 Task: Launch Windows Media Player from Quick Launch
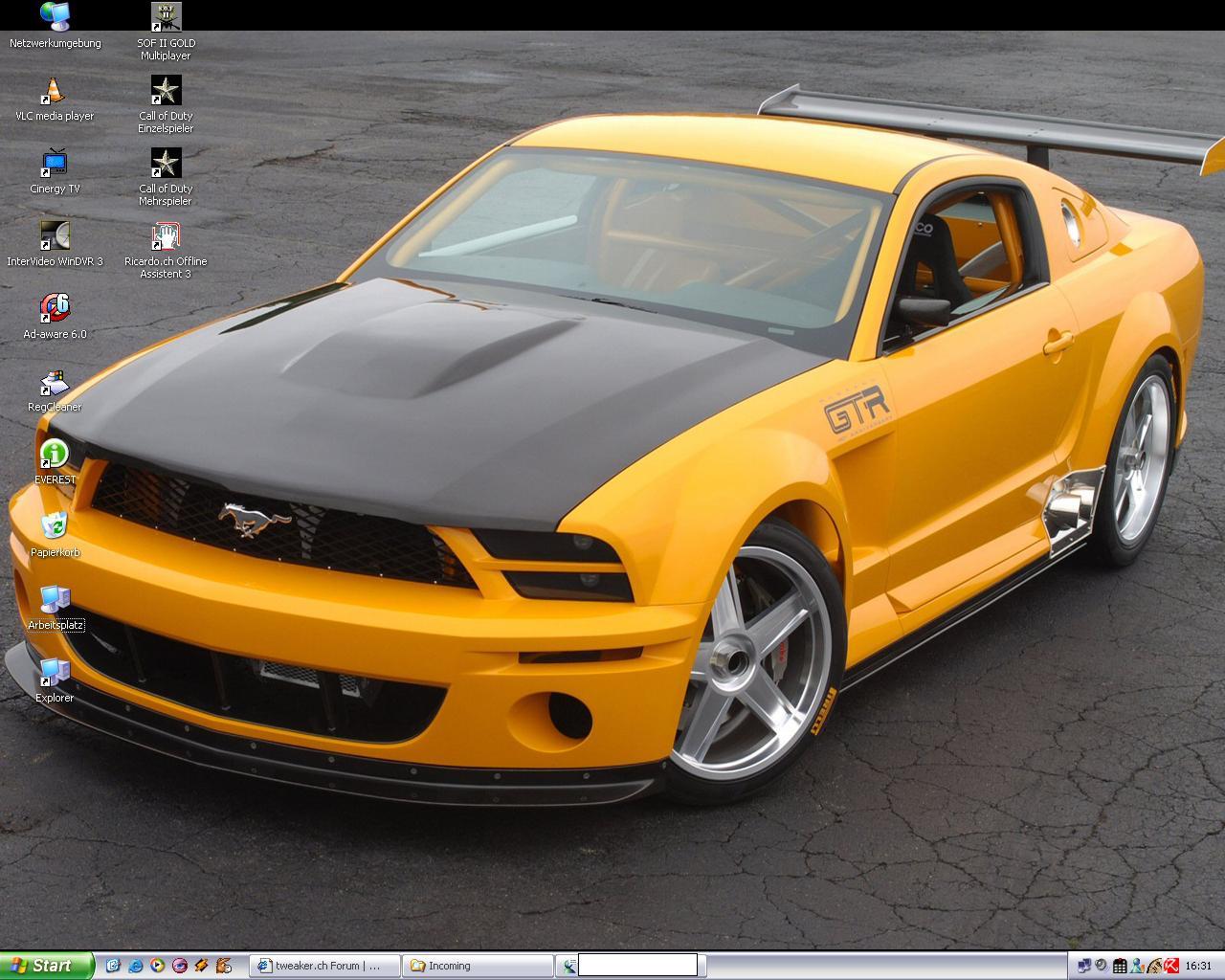click(x=158, y=966)
